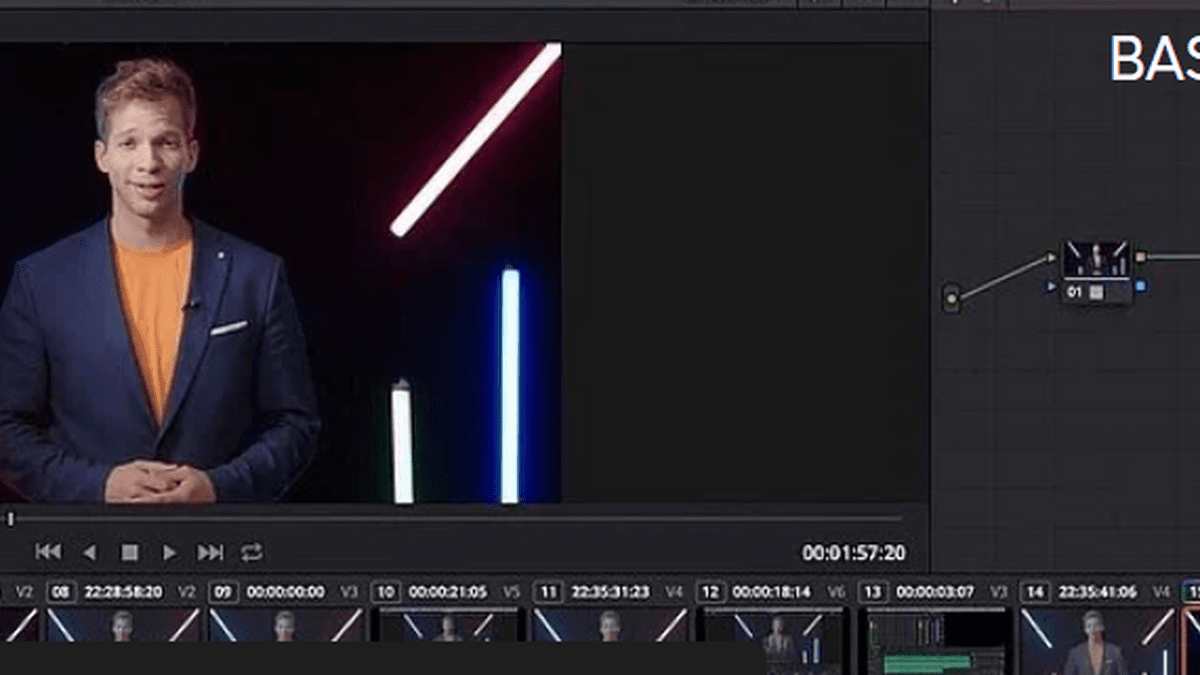The image size is (1200, 675).
Task: Click the grade indicator icon on node 01
Action: pyautogui.click(x=1096, y=292)
